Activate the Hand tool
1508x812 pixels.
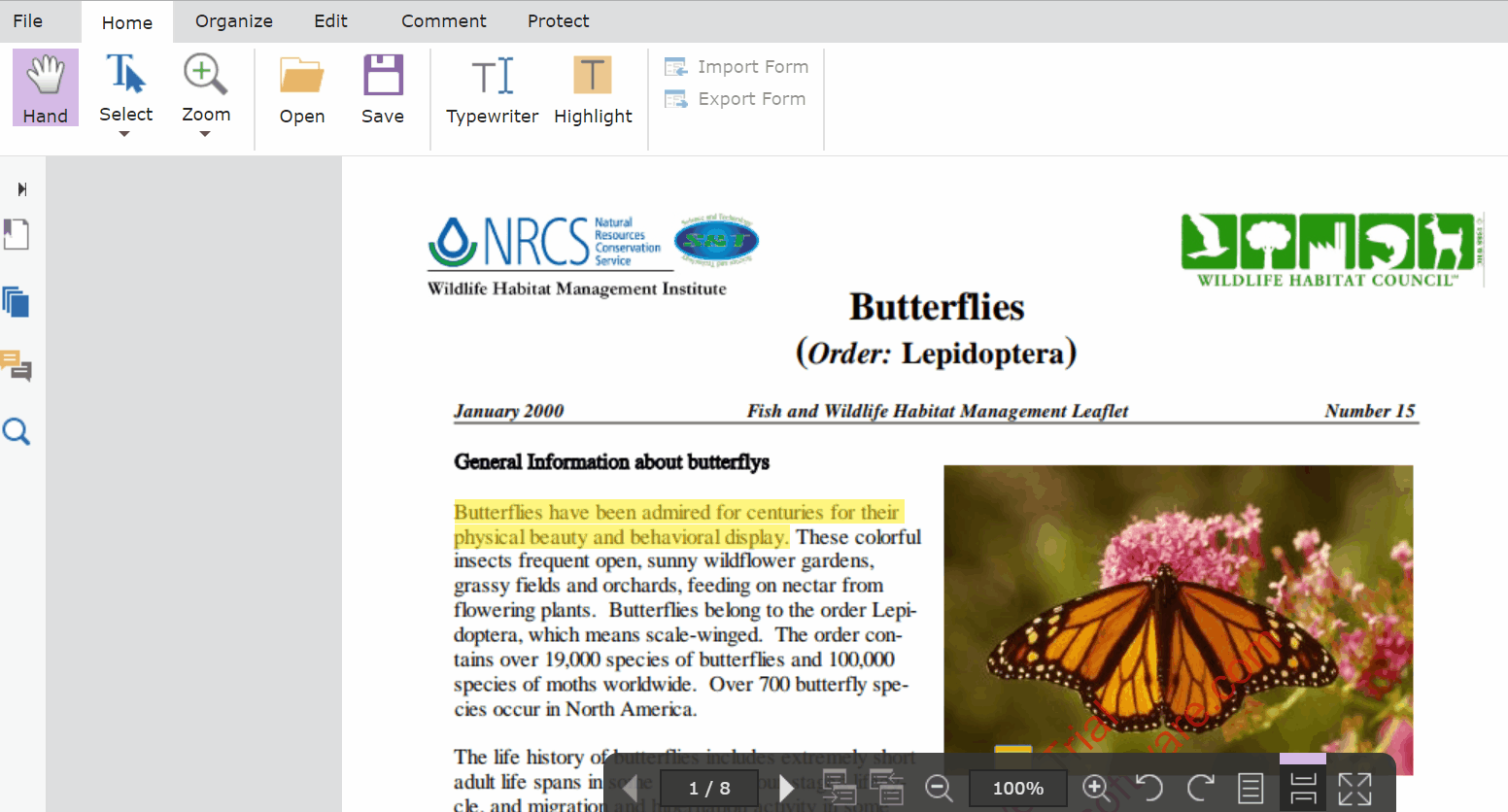coord(46,88)
